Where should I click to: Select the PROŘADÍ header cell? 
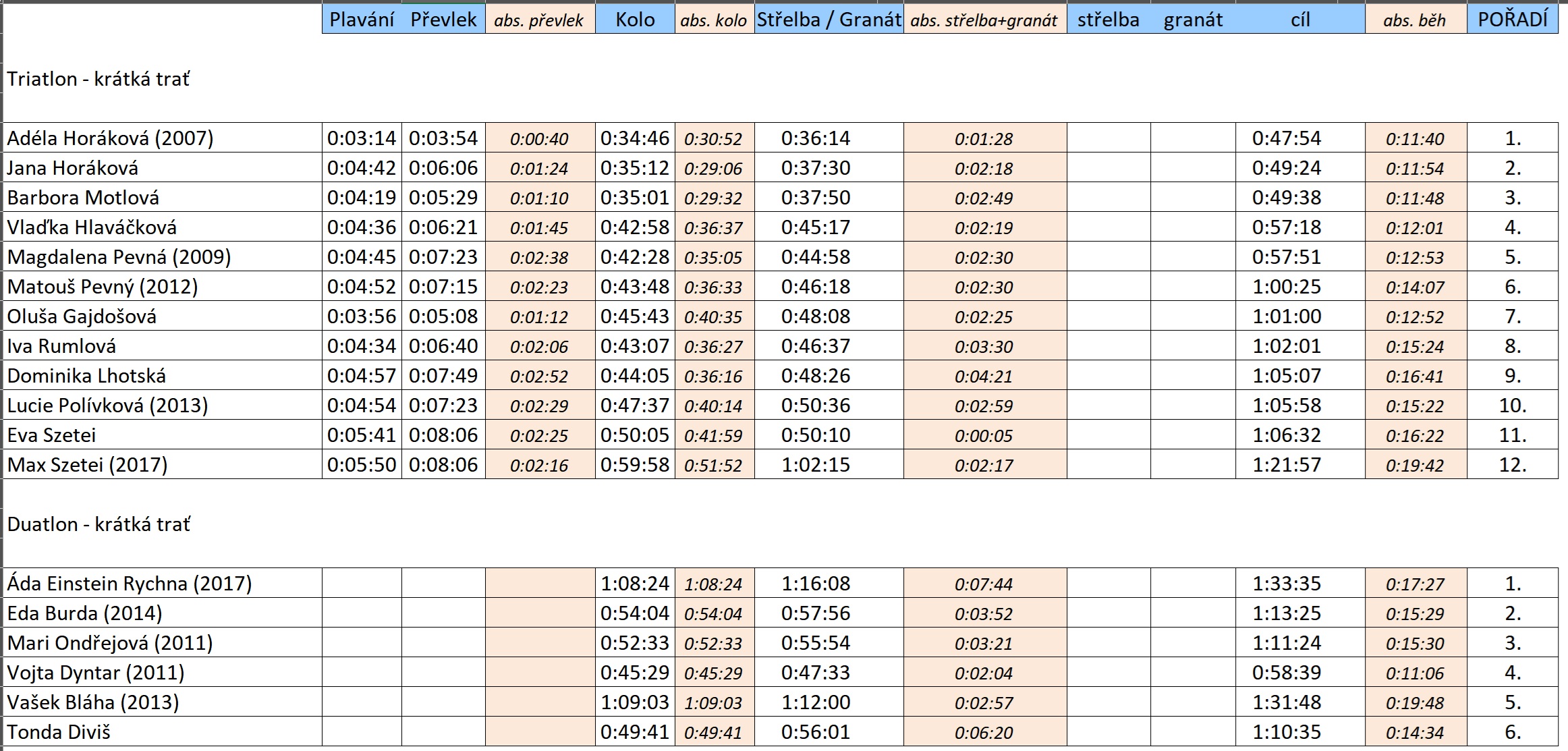tap(1512, 20)
